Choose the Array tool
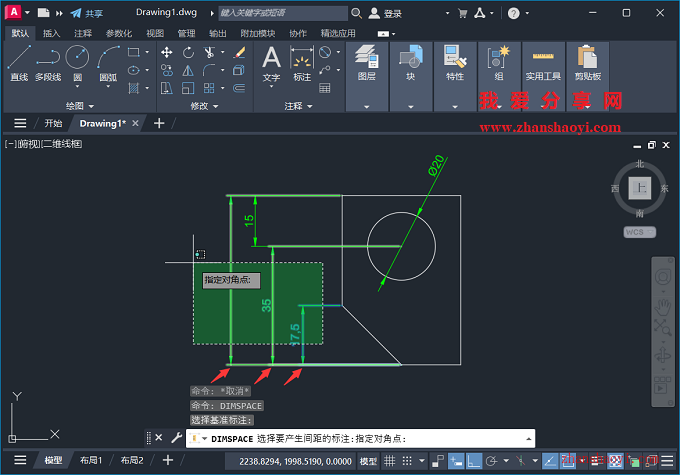This screenshot has width=680, height=475. [209, 88]
